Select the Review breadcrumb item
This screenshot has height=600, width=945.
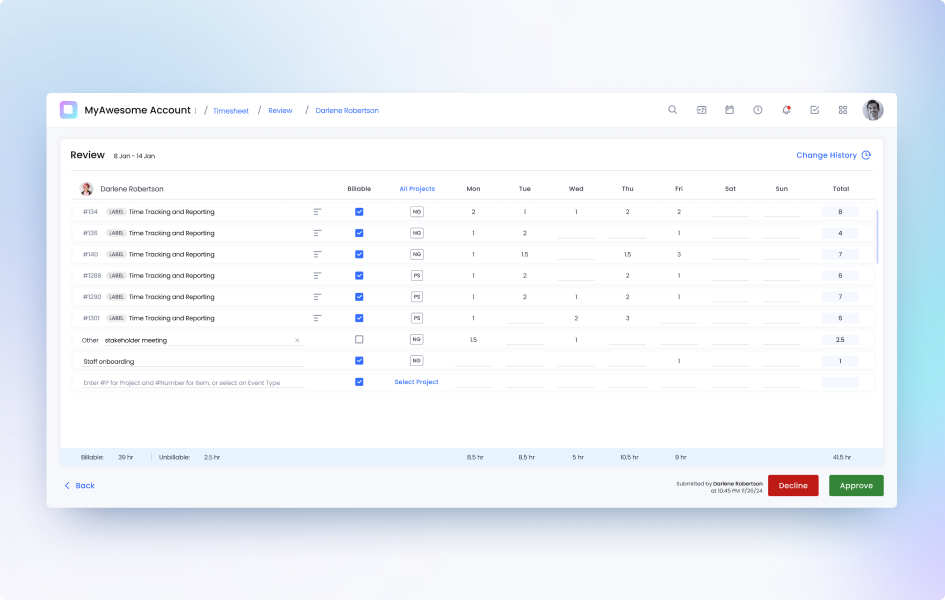point(280,111)
